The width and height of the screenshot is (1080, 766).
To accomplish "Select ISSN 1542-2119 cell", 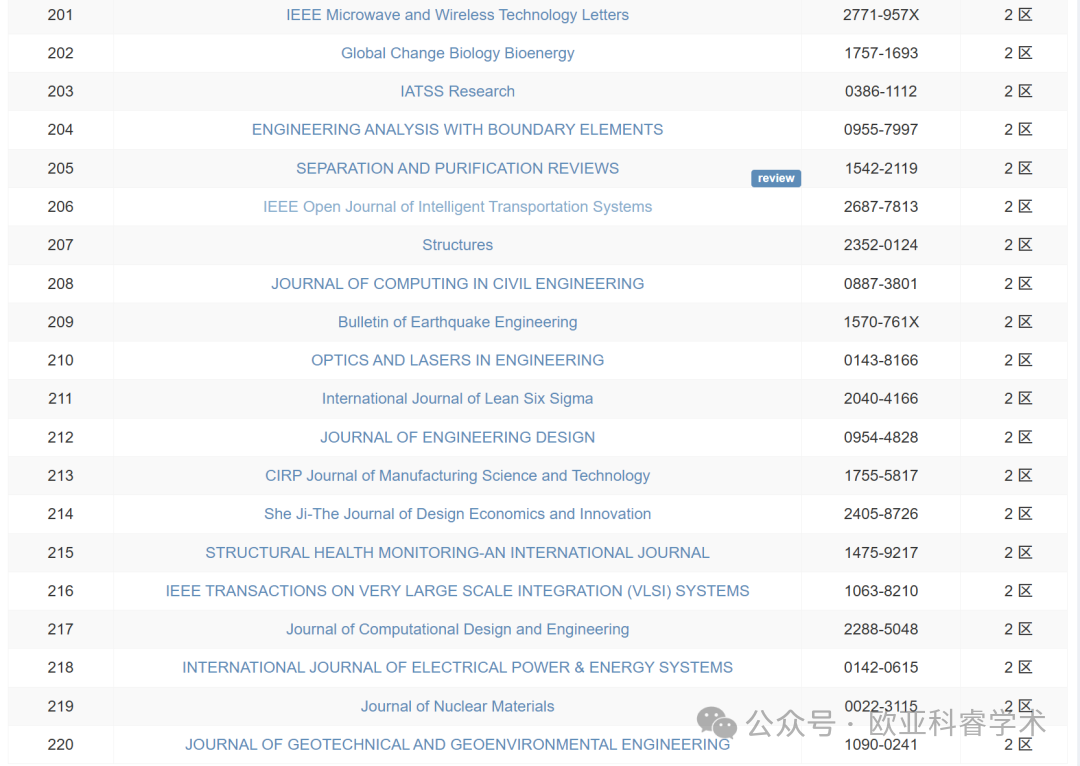I will (x=881, y=168).
